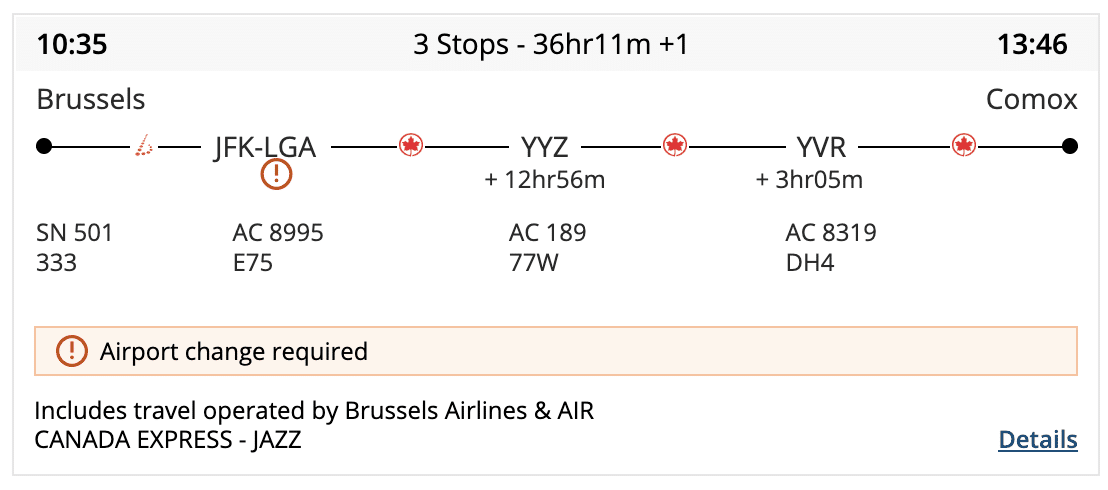Viewport: 1108px width, 490px height.
Task: Select the JFK-LGA stopover label
Action: 265,148
